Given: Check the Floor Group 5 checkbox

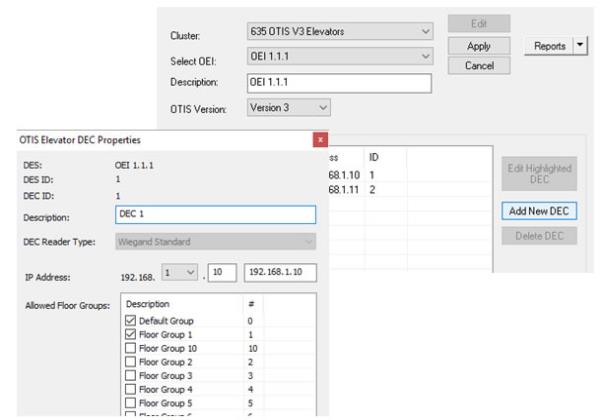Looking at the screenshot, I should [x=130, y=403].
